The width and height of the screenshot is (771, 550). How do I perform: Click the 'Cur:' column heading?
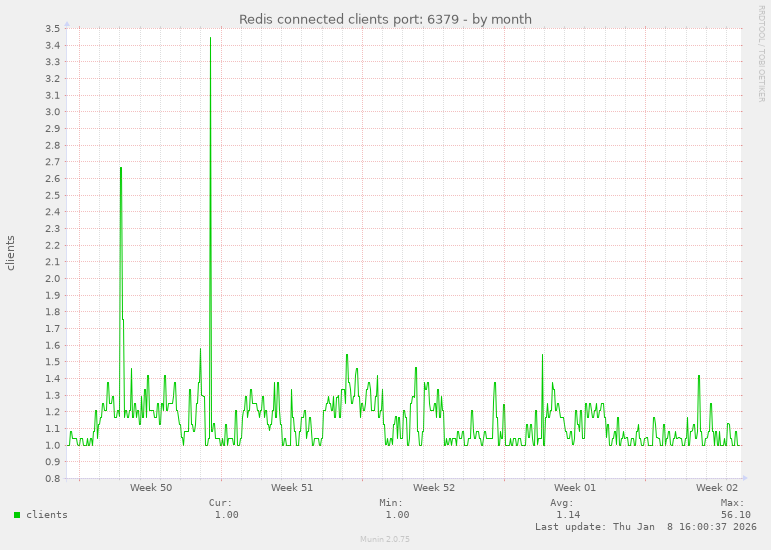pos(220,503)
